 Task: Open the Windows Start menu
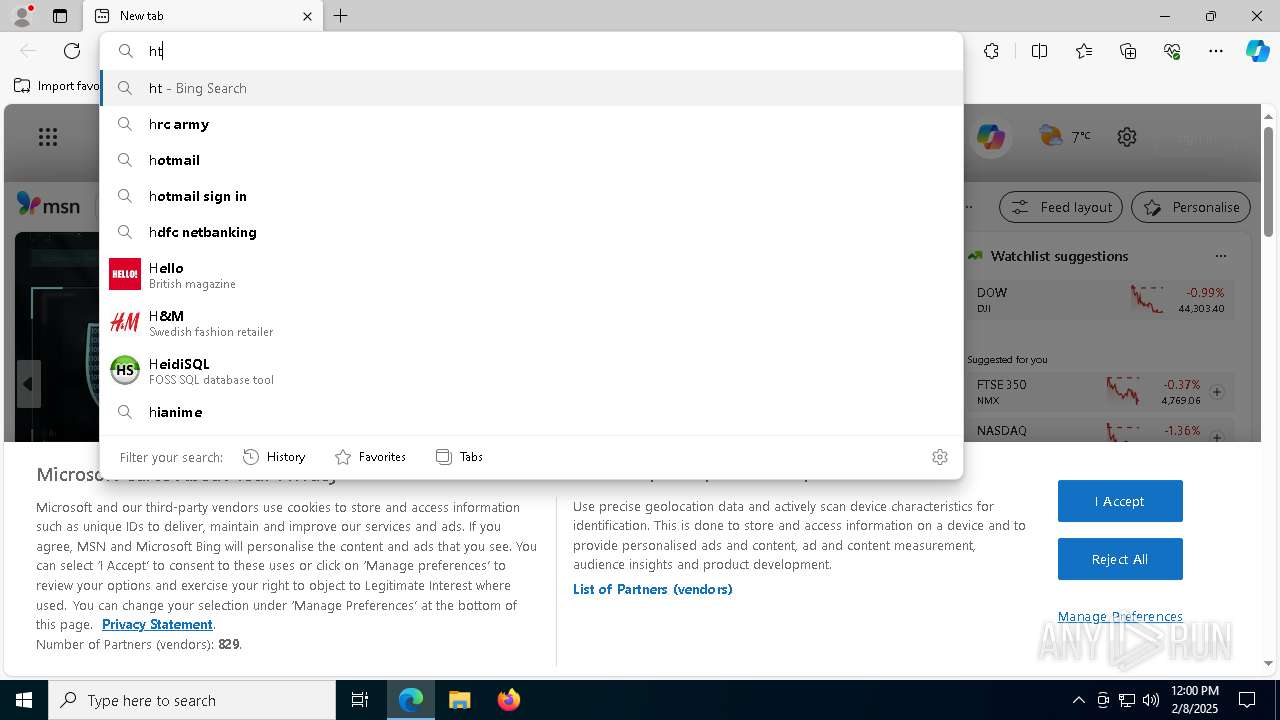(24, 700)
